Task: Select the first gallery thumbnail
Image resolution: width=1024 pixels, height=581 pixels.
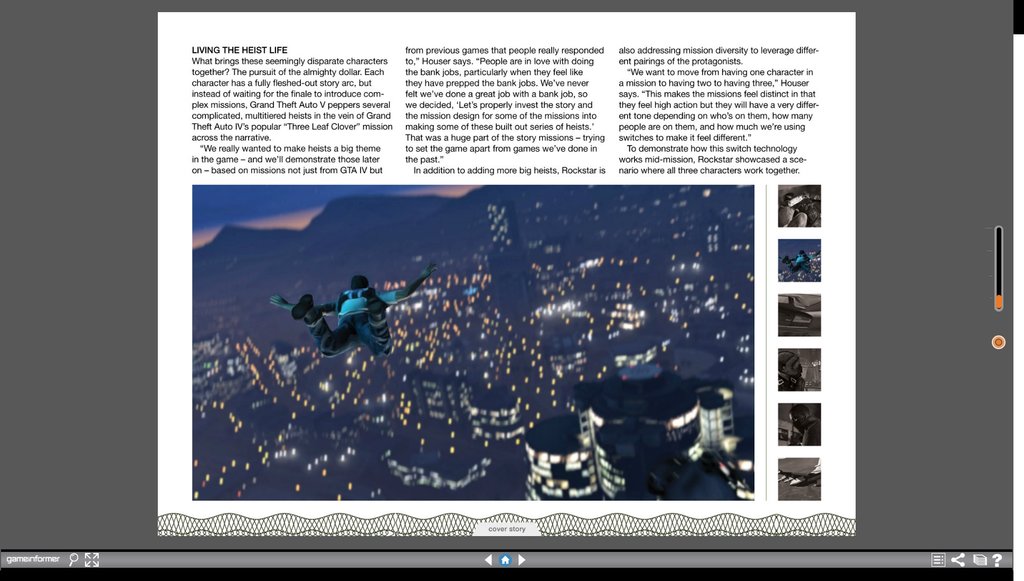Action: 799,206
